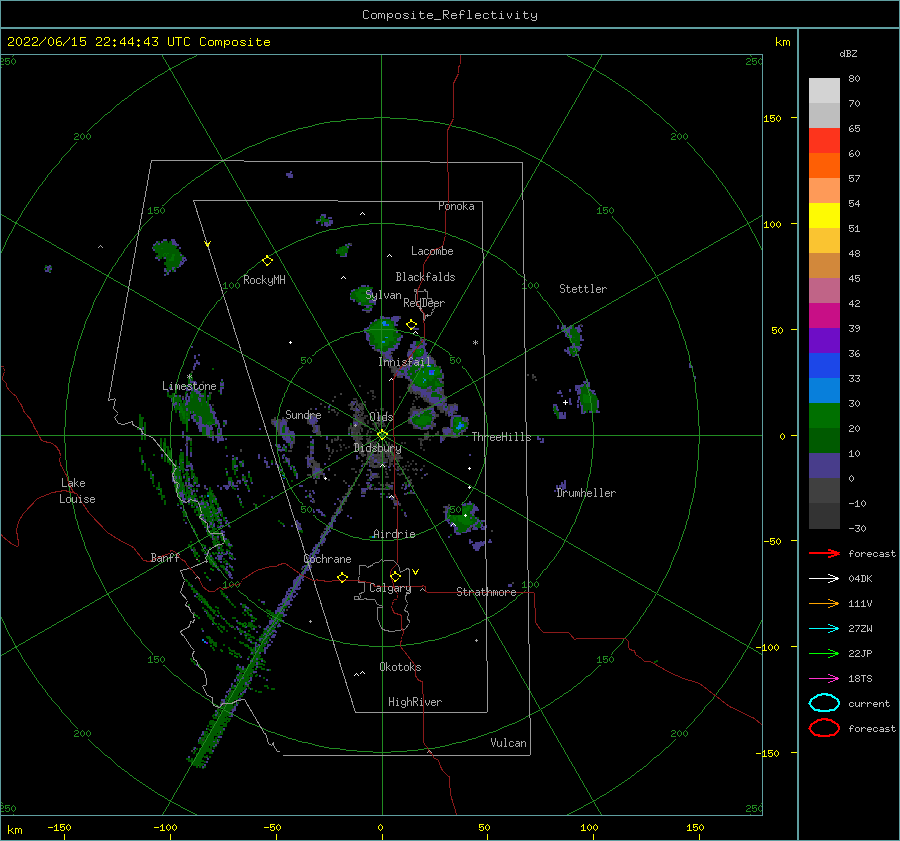Click the Composite_Reflectivity title text

click(450, 15)
